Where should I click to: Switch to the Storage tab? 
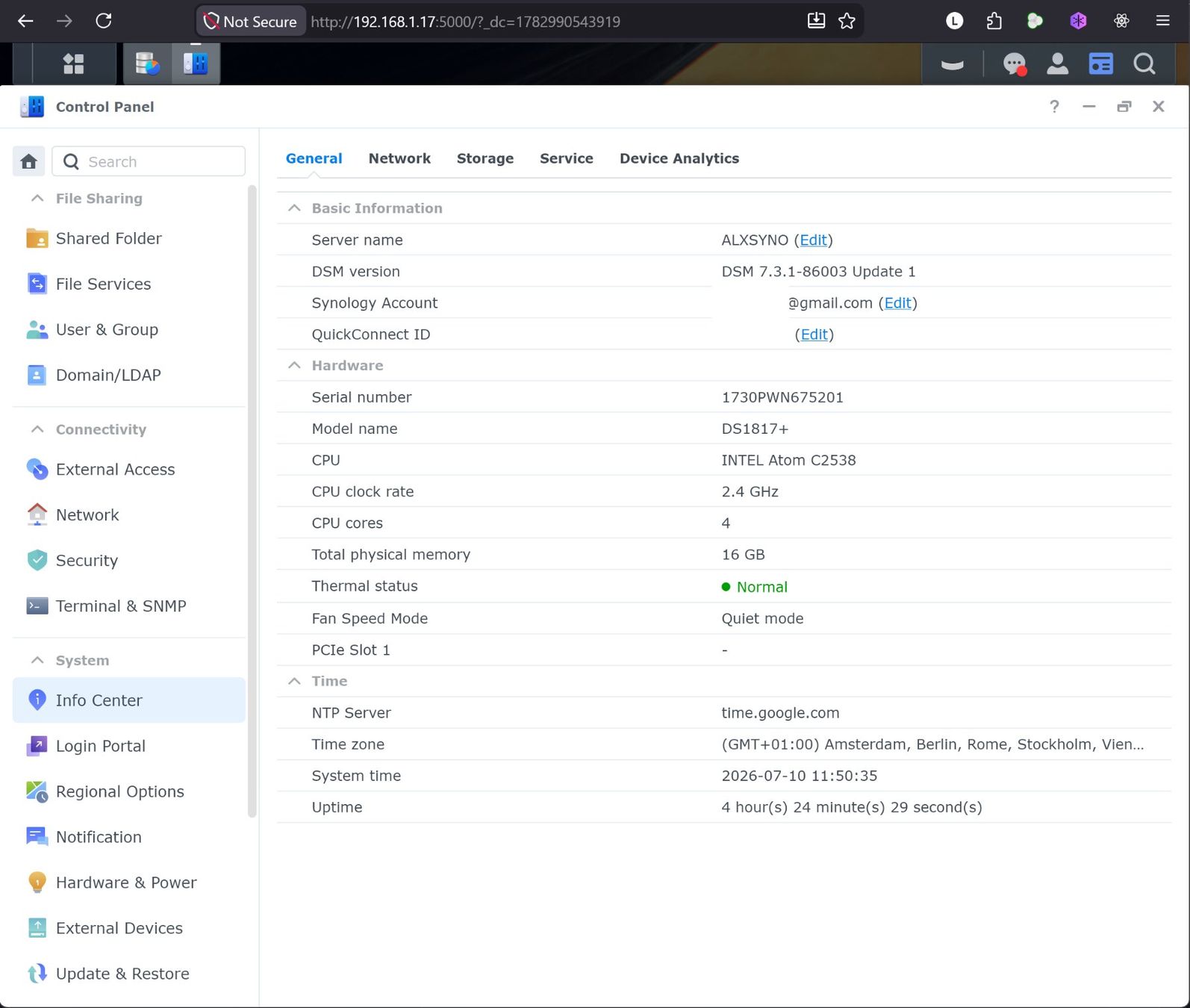point(485,158)
